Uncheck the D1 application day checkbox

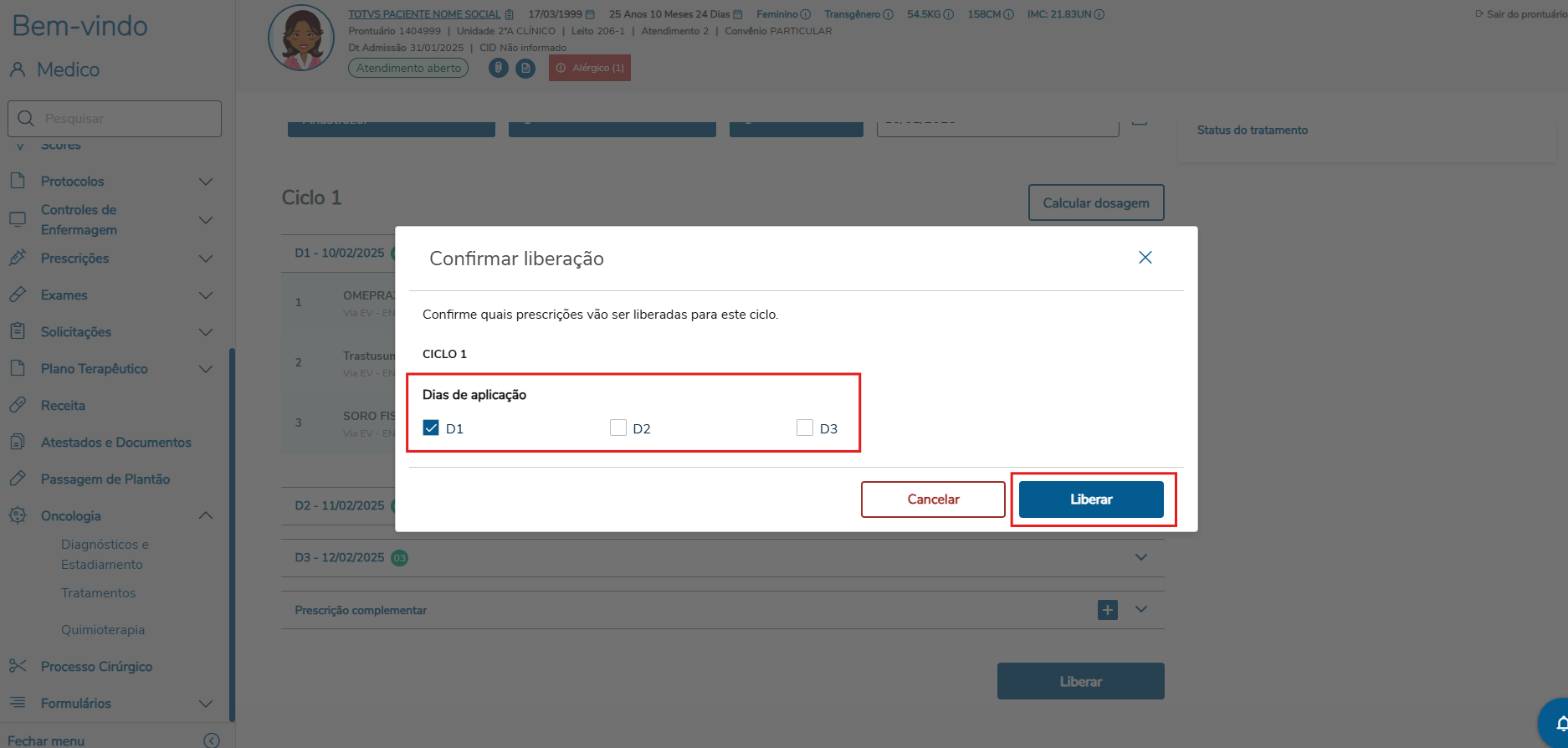[x=431, y=428]
